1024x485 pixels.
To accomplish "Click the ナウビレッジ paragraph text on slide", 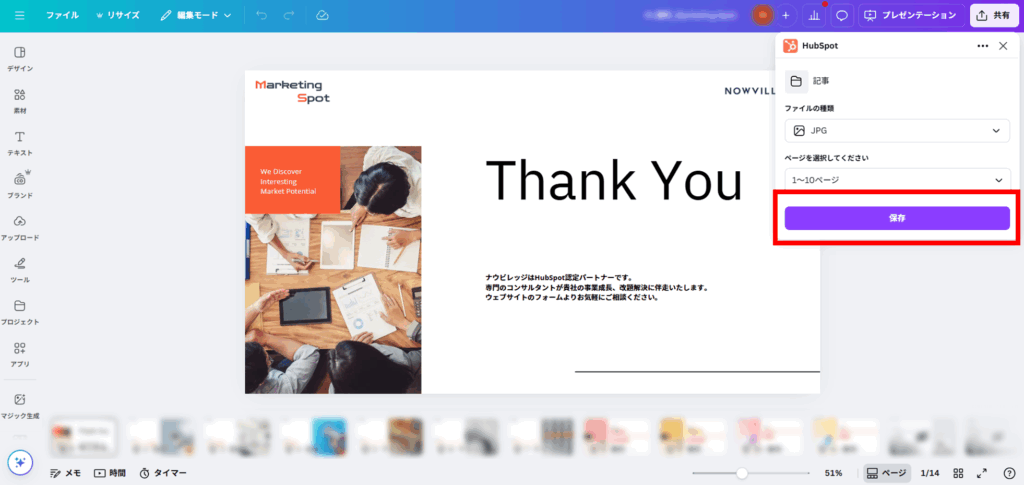I will [x=597, y=287].
